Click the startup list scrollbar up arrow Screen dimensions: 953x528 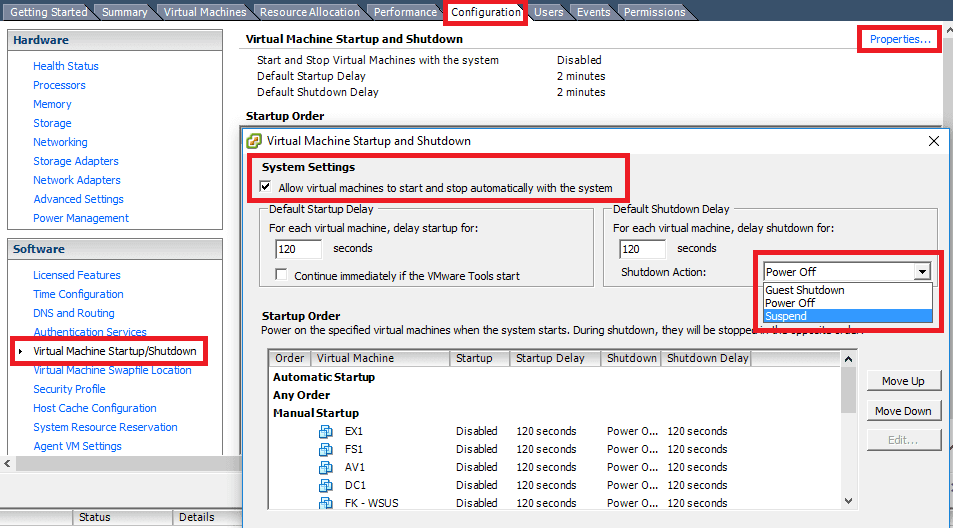tap(848, 359)
